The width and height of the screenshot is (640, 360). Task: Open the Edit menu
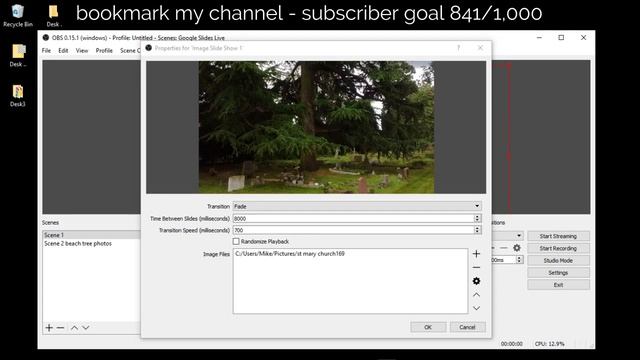coord(63,51)
